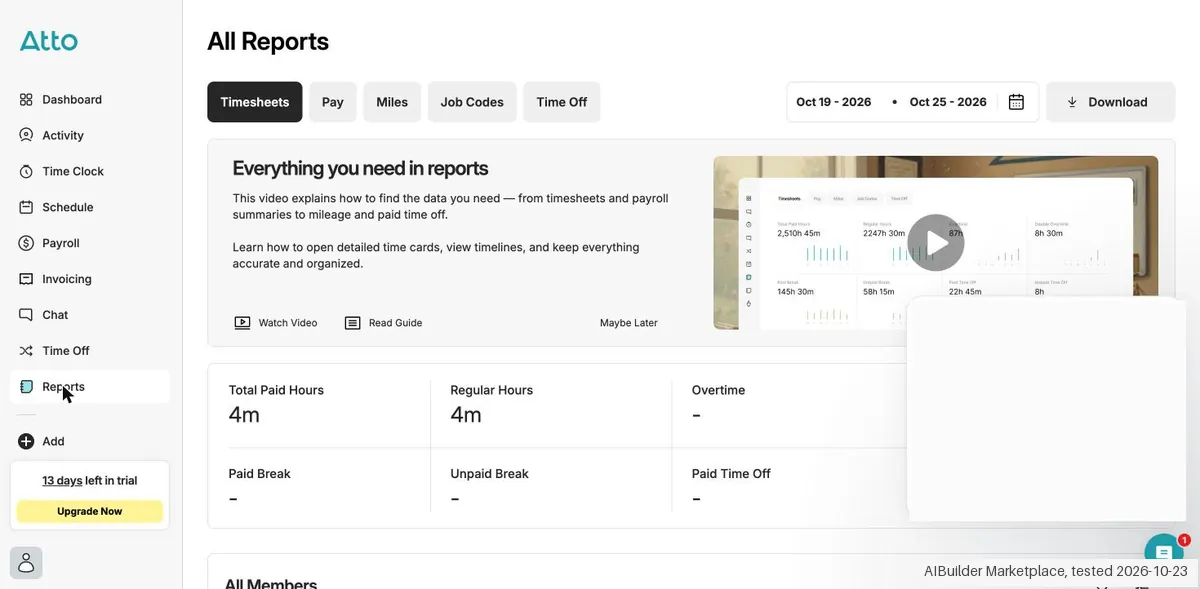Screen dimensions: 1200x589
Task: Click the Atto logo
Action: [x=49, y=41]
